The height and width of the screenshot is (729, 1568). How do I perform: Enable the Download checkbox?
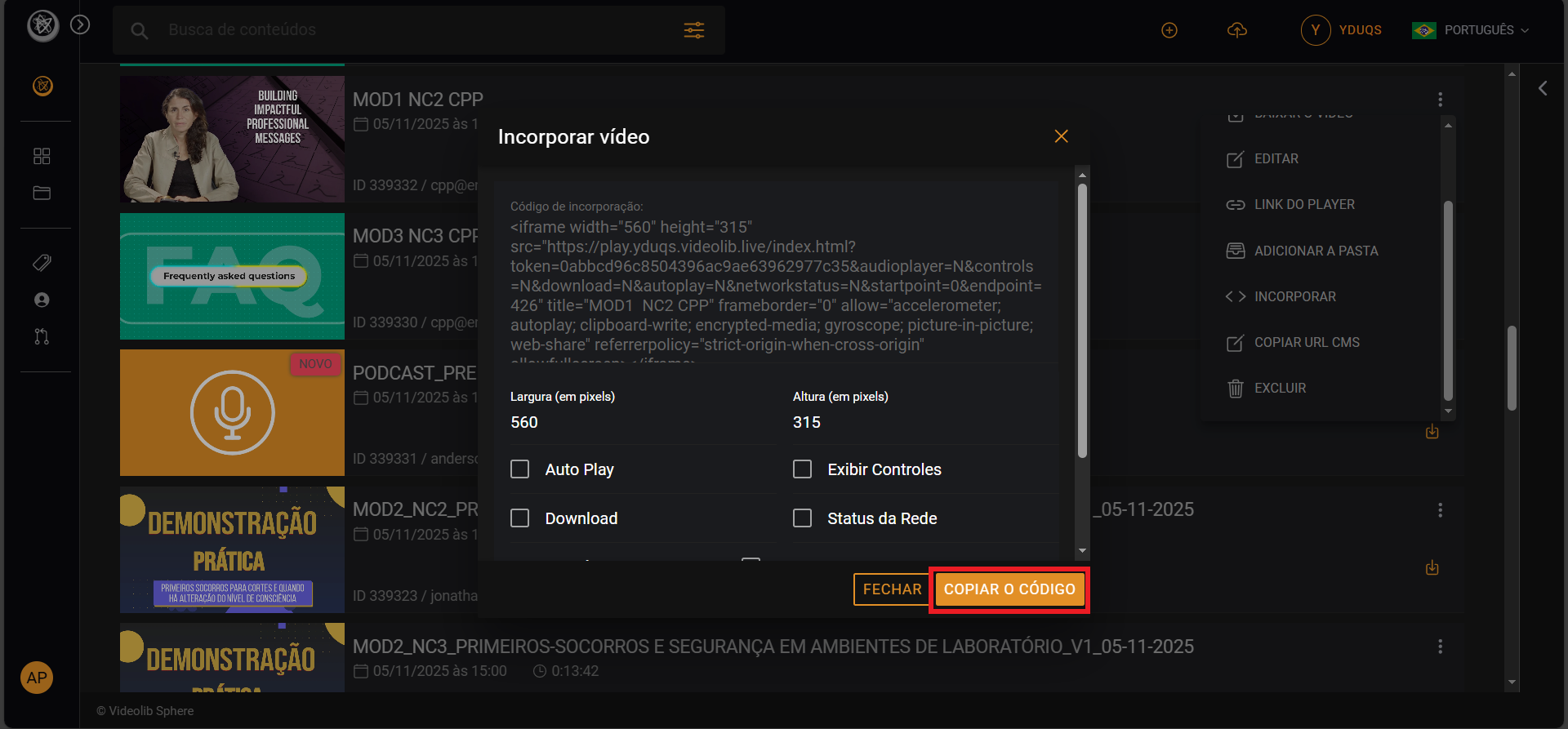click(519, 518)
